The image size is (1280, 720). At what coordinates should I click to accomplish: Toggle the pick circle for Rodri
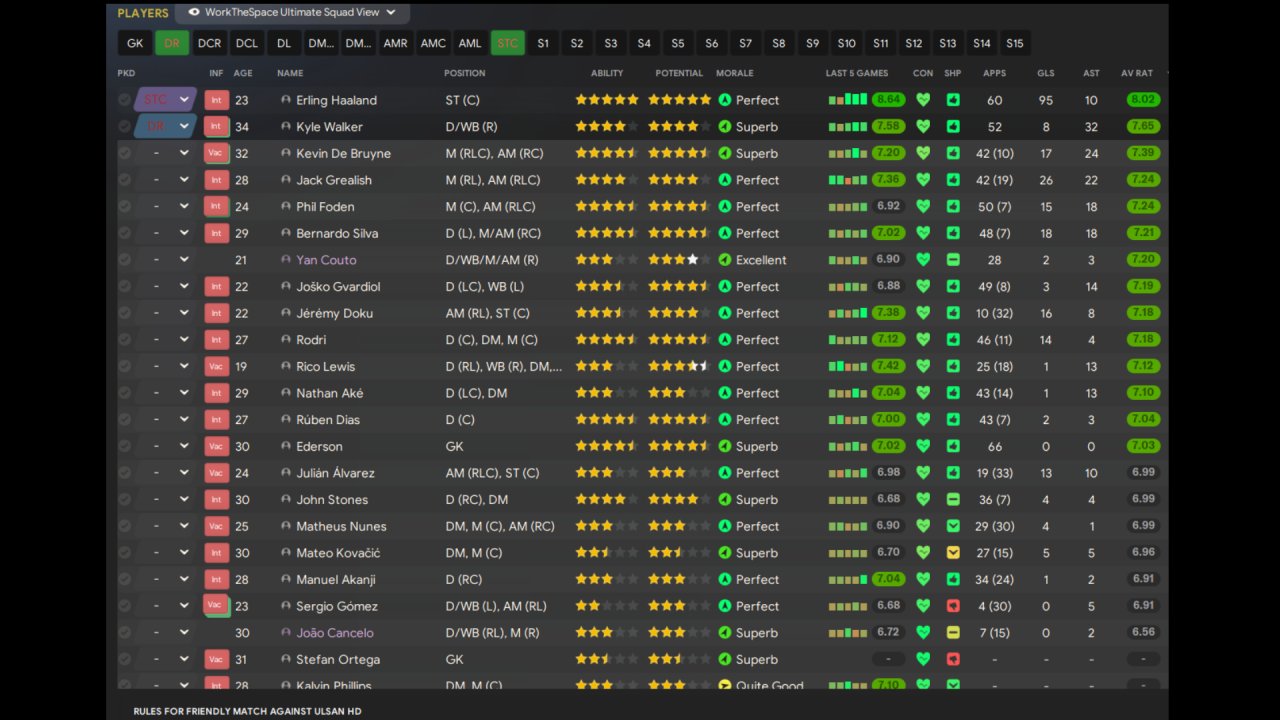click(x=124, y=340)
